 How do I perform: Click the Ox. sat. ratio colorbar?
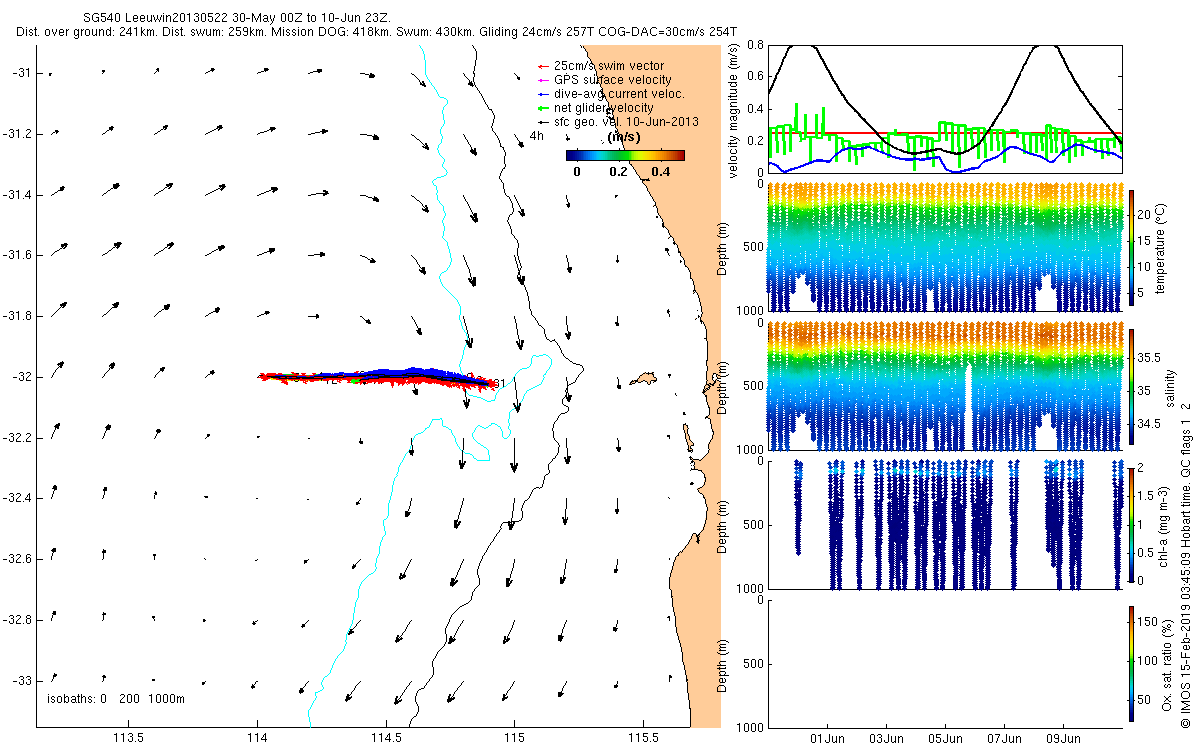coord(1131,663)
